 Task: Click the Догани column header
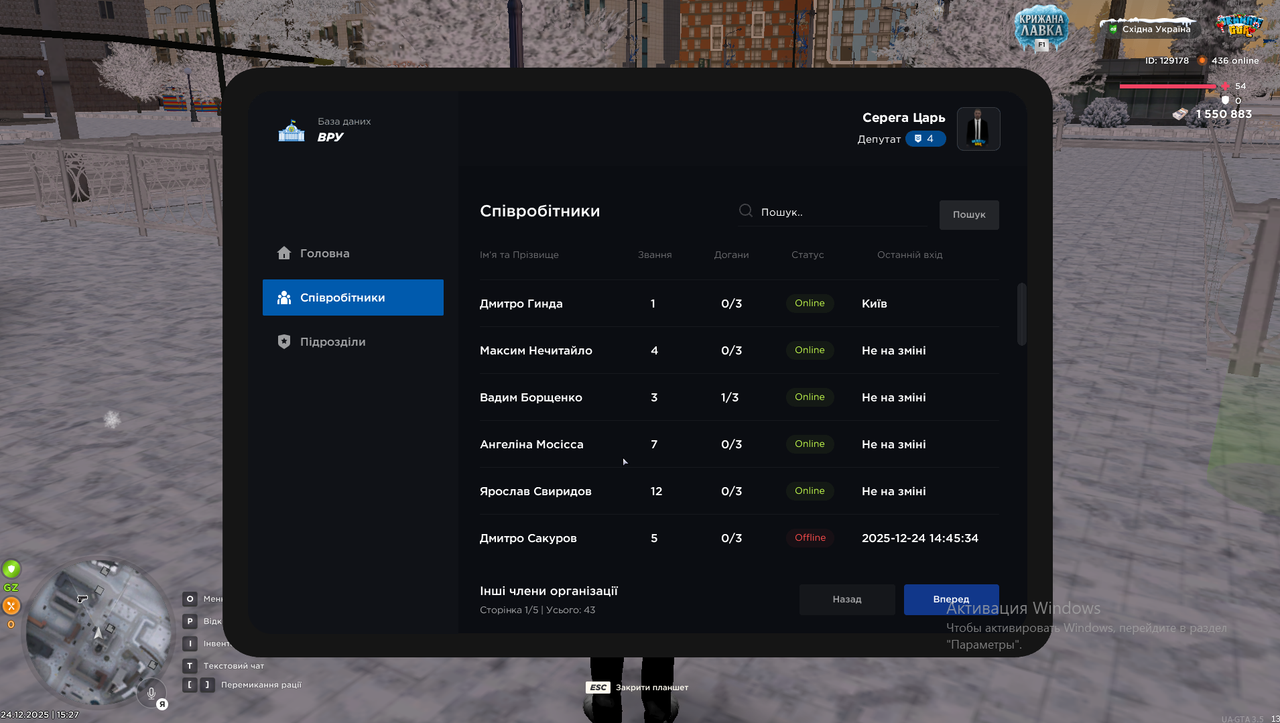[x=731, y=255]
